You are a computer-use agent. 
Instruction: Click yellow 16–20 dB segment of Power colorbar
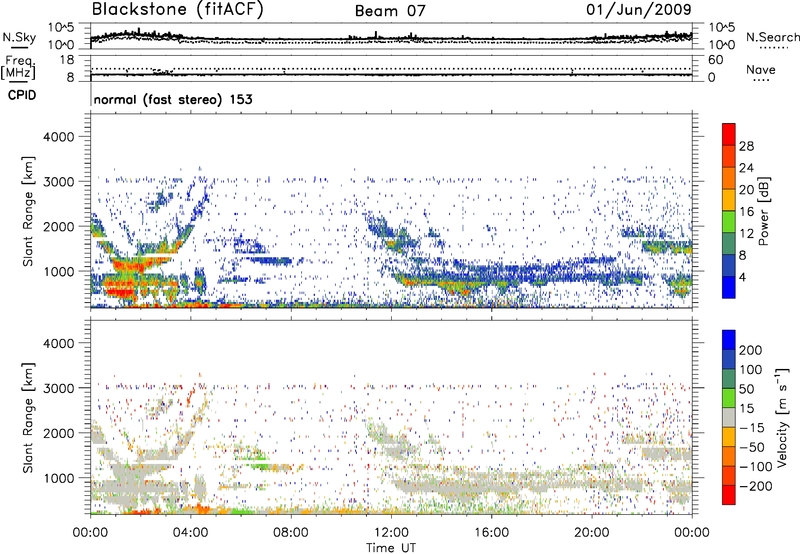click(x=729, y=200)
